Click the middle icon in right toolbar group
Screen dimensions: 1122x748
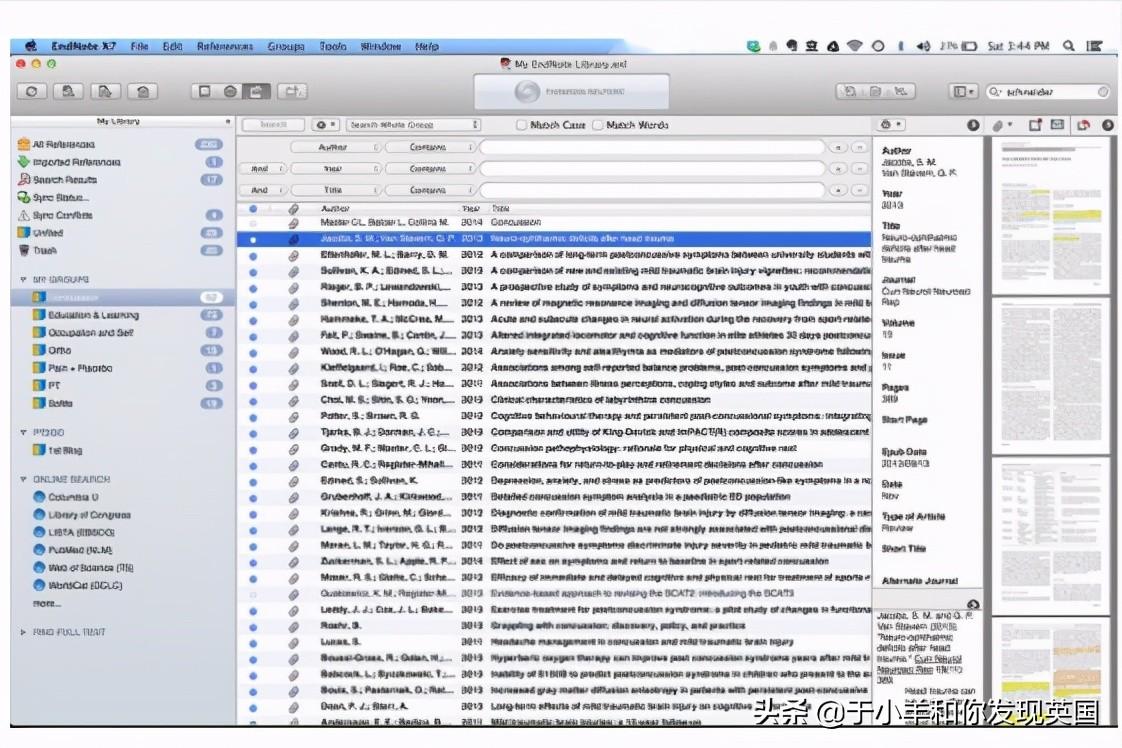pos(875,92)
